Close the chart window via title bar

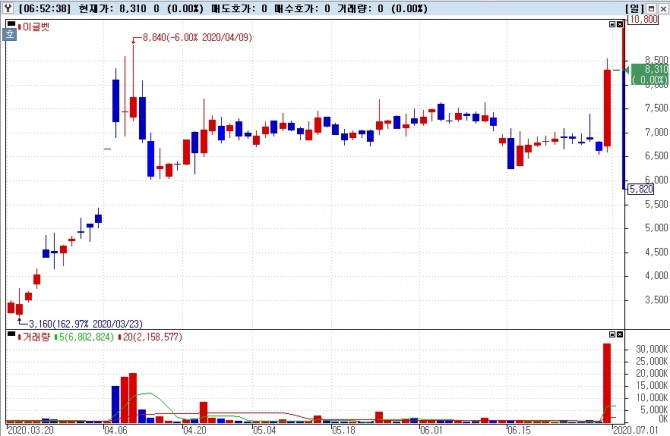tap(662, 8)
